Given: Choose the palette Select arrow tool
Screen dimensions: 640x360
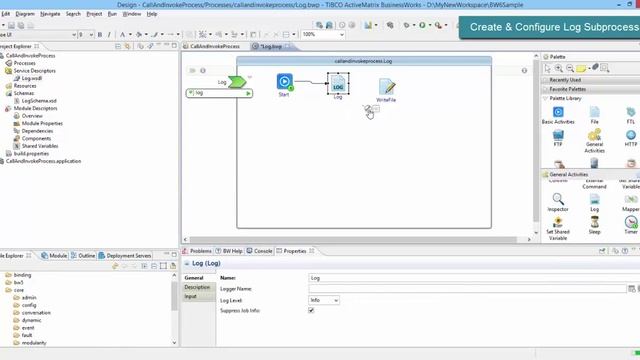Looking at the screenshot, I should point(547,69).
